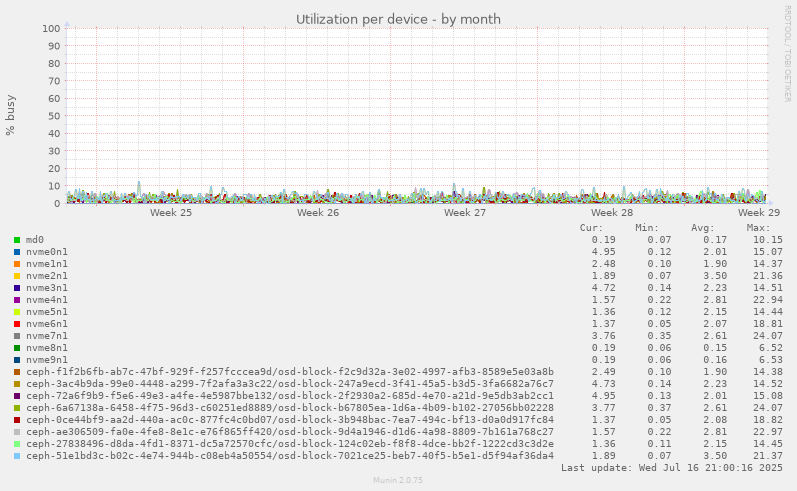Click the ceph-f1f2b6fb legend swatch
This screenshot has width=797, height=491.
[17, 372]
